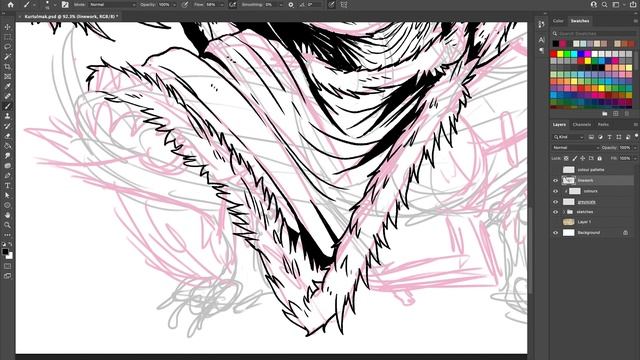Viewport: 640px width, 360px height.
Task: Switch to the Layers tab
Action: 559,124
